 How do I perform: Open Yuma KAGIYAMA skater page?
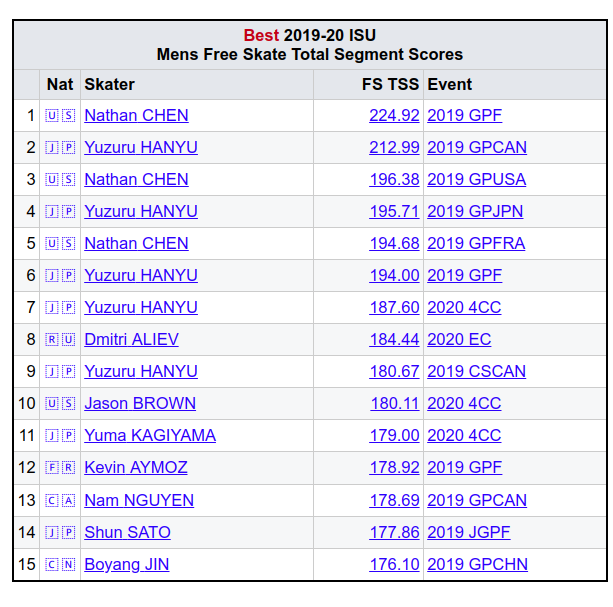150,436
